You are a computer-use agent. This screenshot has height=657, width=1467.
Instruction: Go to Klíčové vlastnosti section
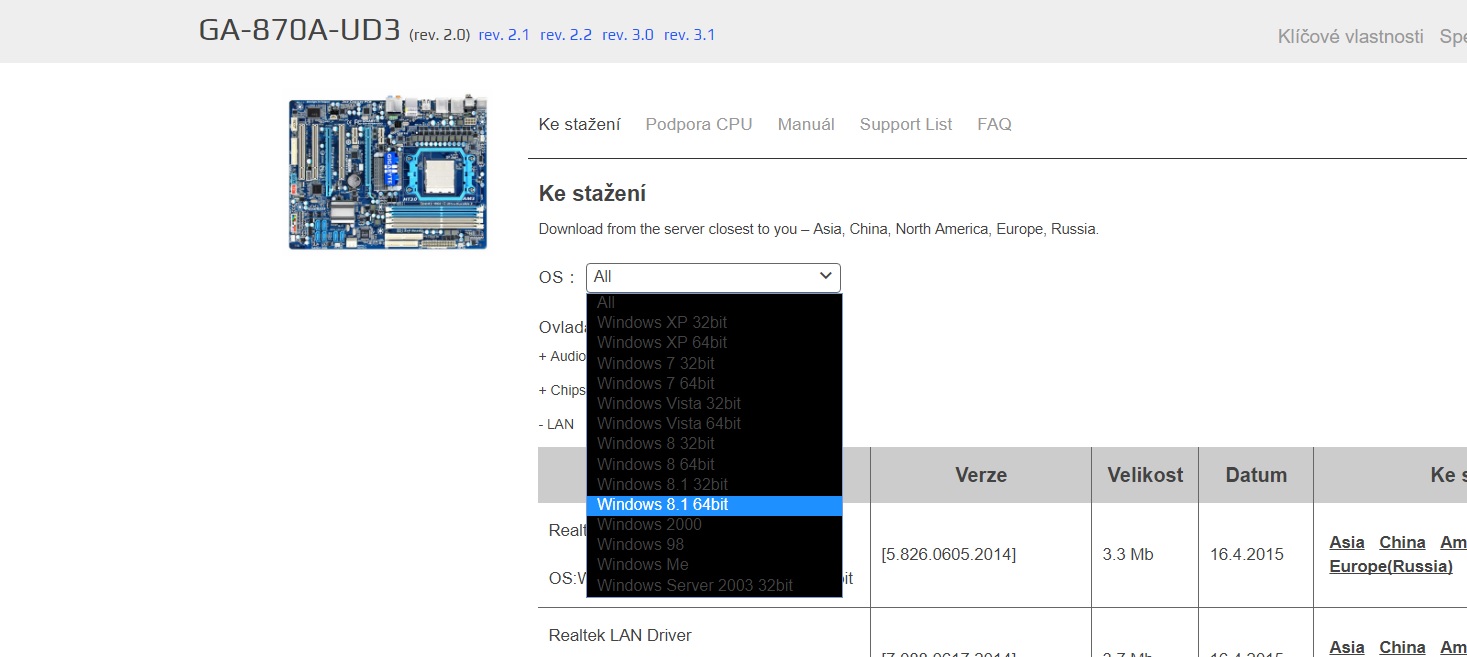[1350, 37]
